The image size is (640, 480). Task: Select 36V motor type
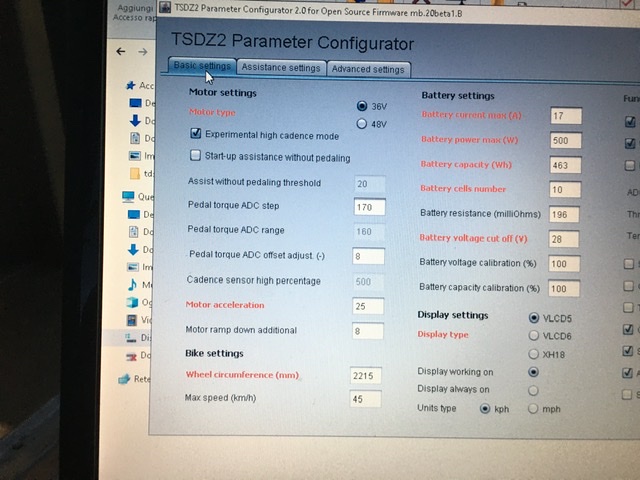[362, 106]
